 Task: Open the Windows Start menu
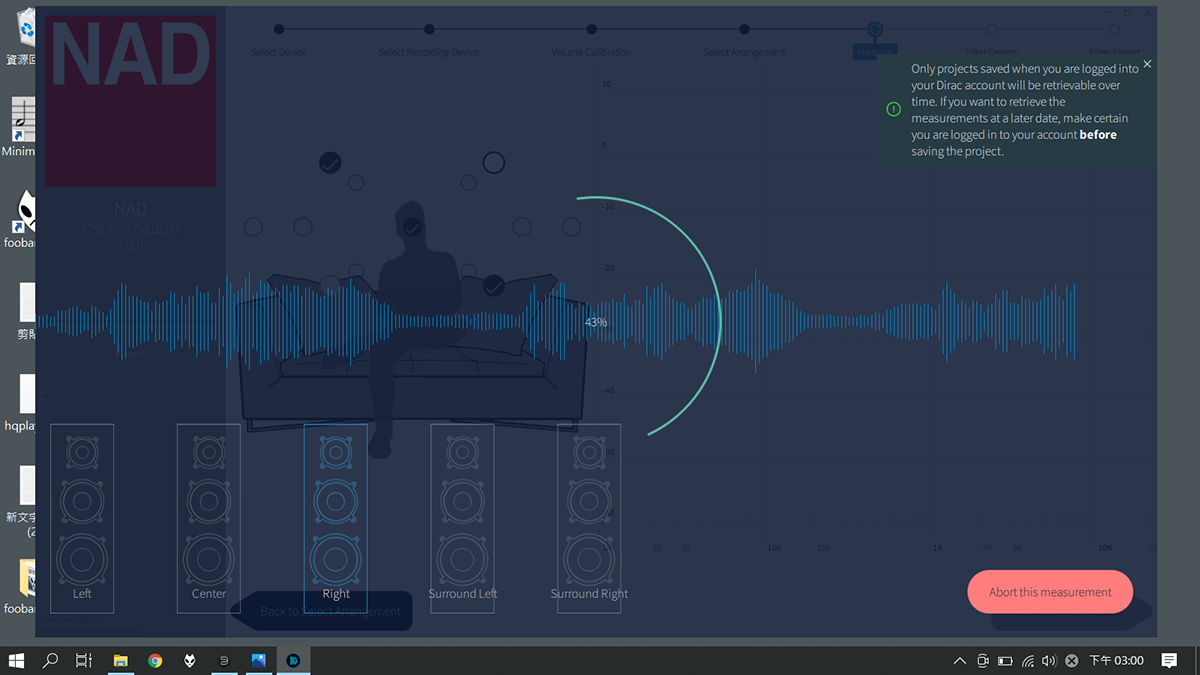(x=17, y=660)
